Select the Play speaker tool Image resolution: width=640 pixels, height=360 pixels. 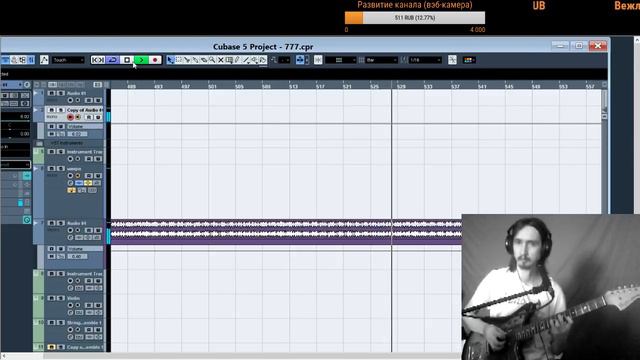coord(254,60)
